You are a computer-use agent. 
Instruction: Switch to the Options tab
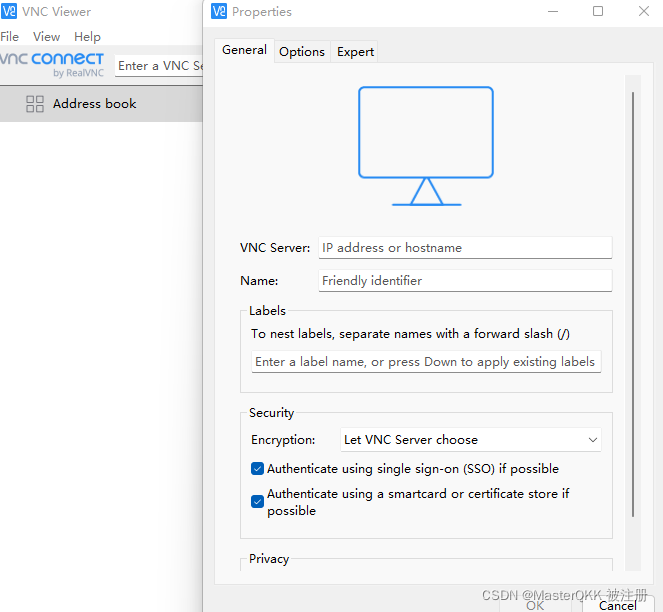point(302,52)
